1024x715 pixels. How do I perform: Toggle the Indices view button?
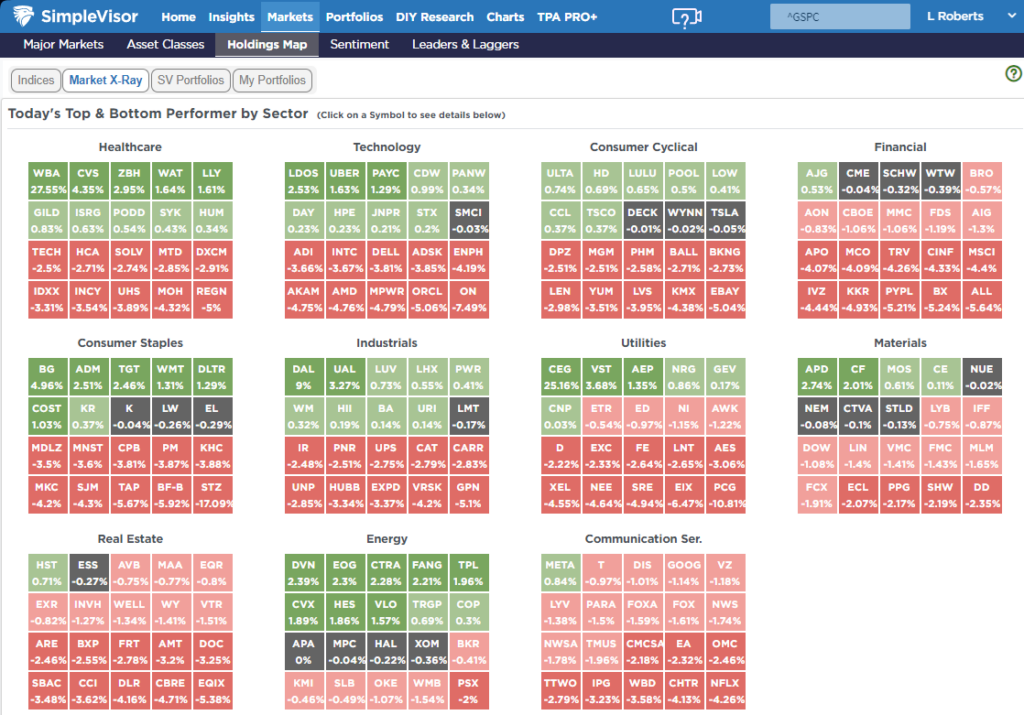(x=36, y=80)
